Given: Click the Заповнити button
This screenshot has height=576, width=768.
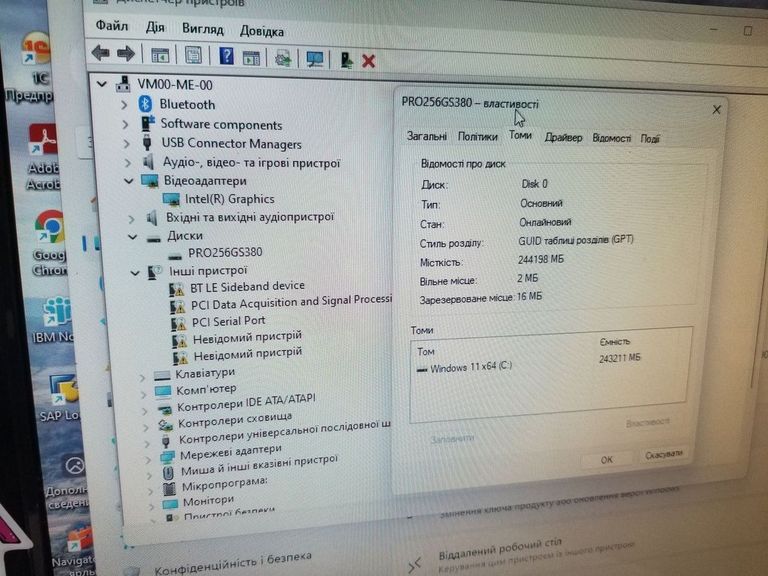Looking at the screenshot, I should (452, 438).
